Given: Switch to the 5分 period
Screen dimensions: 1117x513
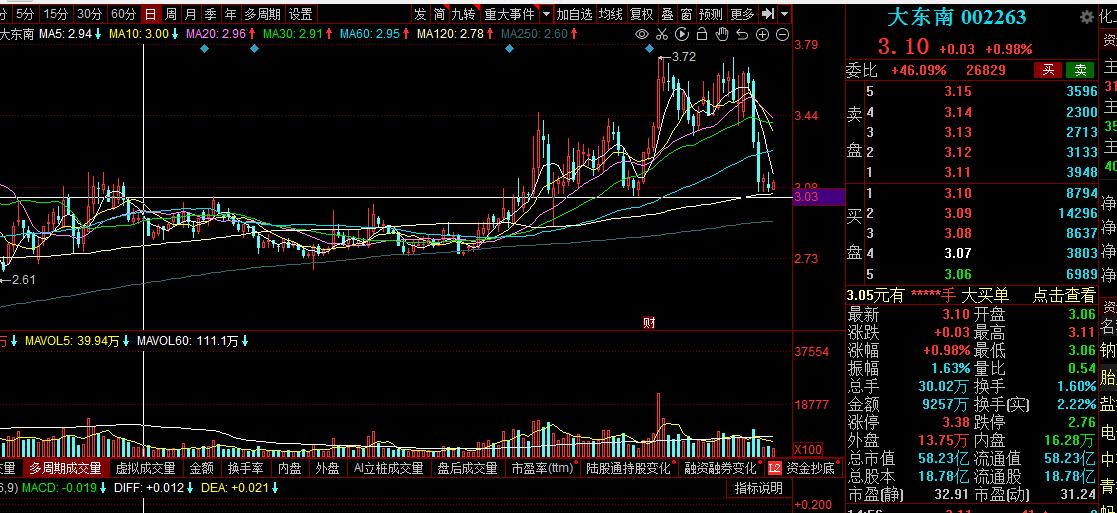Looking at the screenshot, I should point(25,14).
